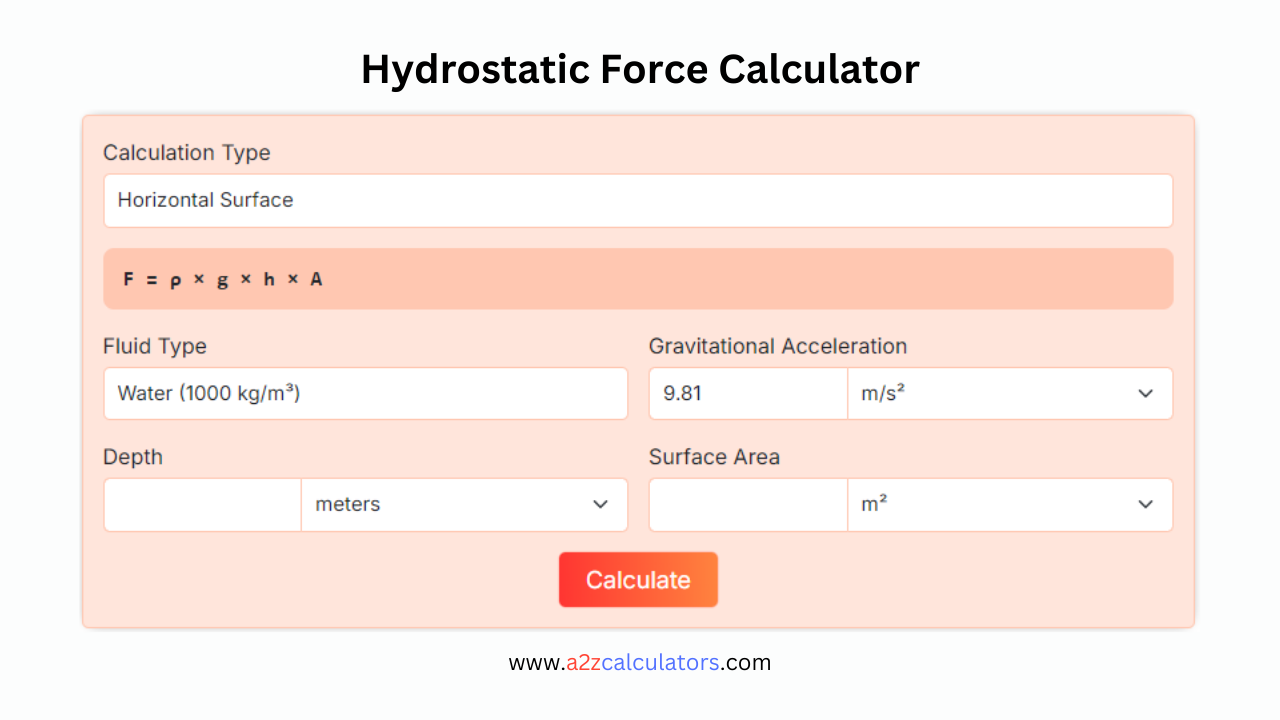Image resolution: width=1280 pixels, height=720 pixels.
Task: Click the Hydrostatic Force Calculator heading
Action: 640,69
